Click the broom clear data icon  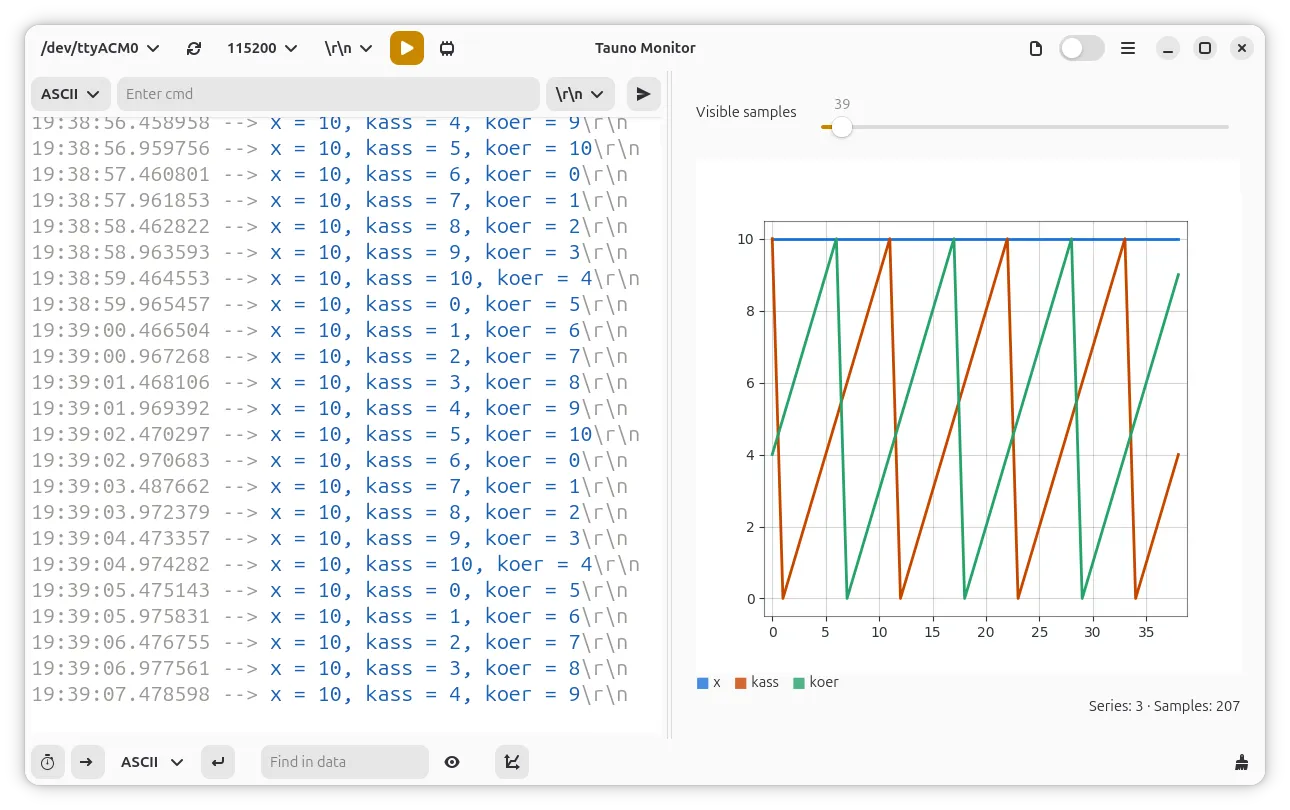click(x=1241, y=762)
